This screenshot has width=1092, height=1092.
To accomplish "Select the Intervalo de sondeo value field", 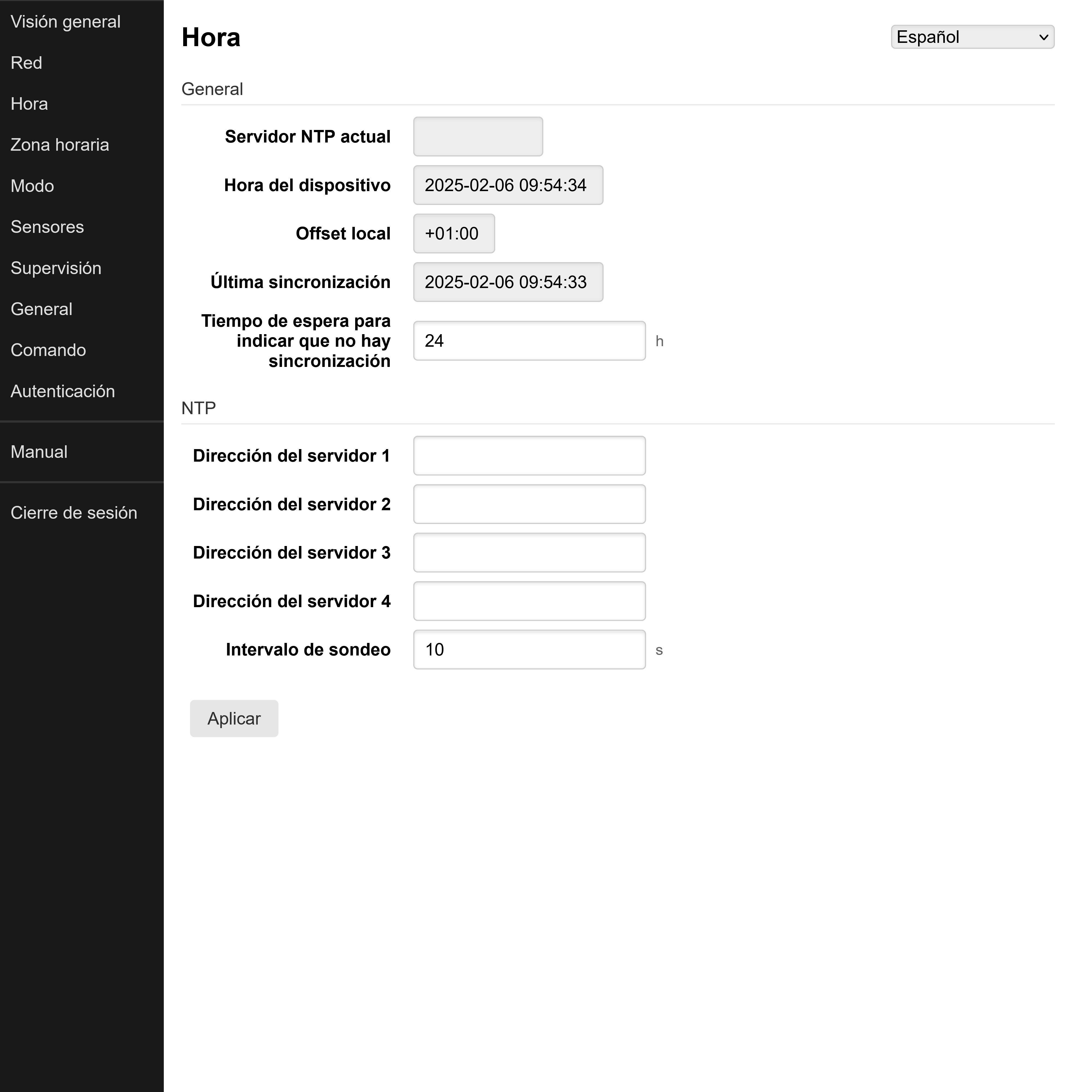I will 529,650.
